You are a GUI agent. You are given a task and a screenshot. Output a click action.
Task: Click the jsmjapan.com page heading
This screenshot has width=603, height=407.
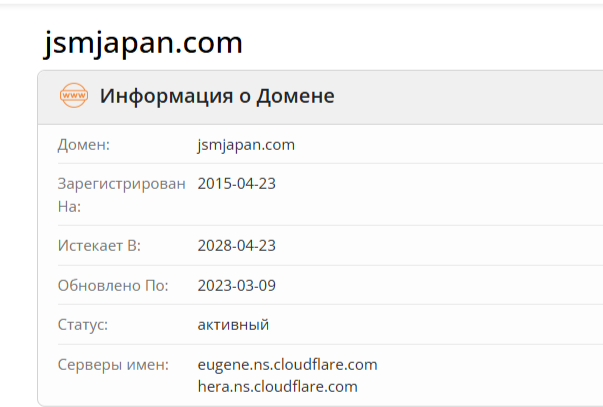click(x=143, y=43)
